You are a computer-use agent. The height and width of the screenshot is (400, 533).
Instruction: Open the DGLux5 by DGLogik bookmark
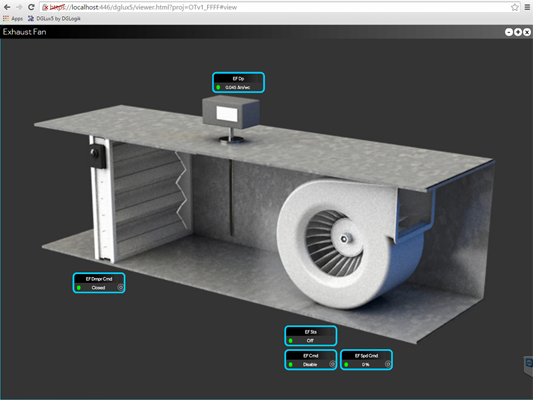pyautogui.click(x=54, y=19)
